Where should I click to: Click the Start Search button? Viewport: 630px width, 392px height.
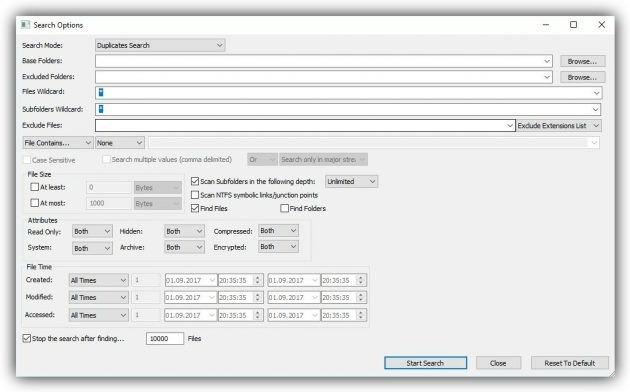click(425, 363)
